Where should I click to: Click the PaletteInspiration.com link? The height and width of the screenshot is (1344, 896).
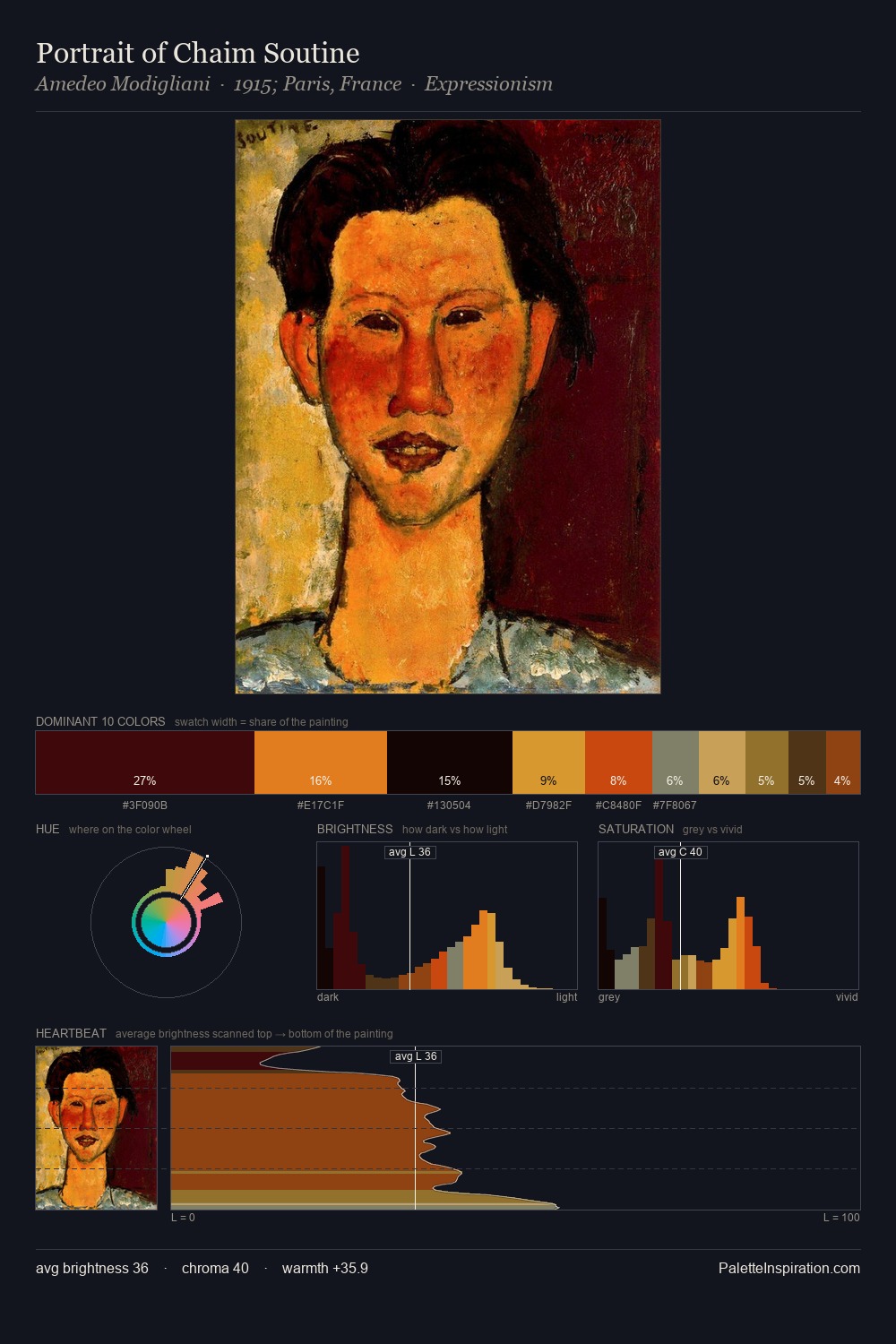point(789,1268)
